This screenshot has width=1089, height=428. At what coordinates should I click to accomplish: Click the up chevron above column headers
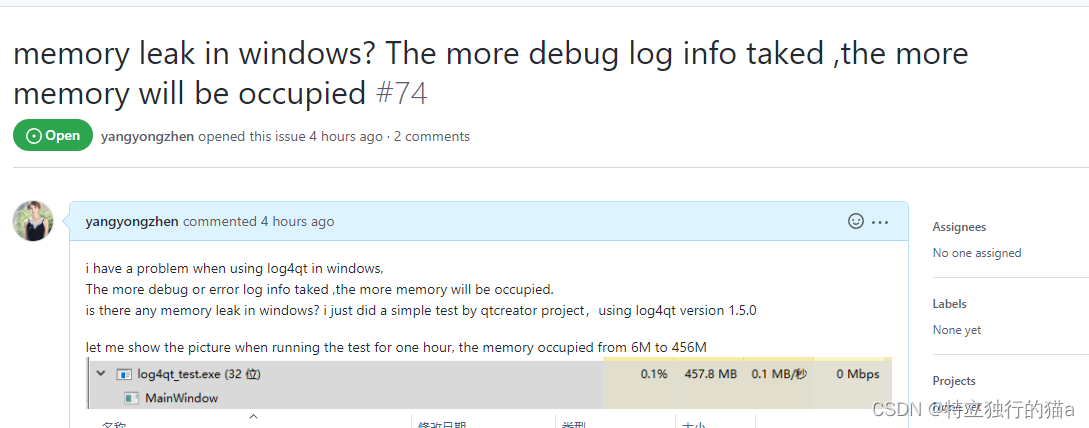(x=253, y=416)
